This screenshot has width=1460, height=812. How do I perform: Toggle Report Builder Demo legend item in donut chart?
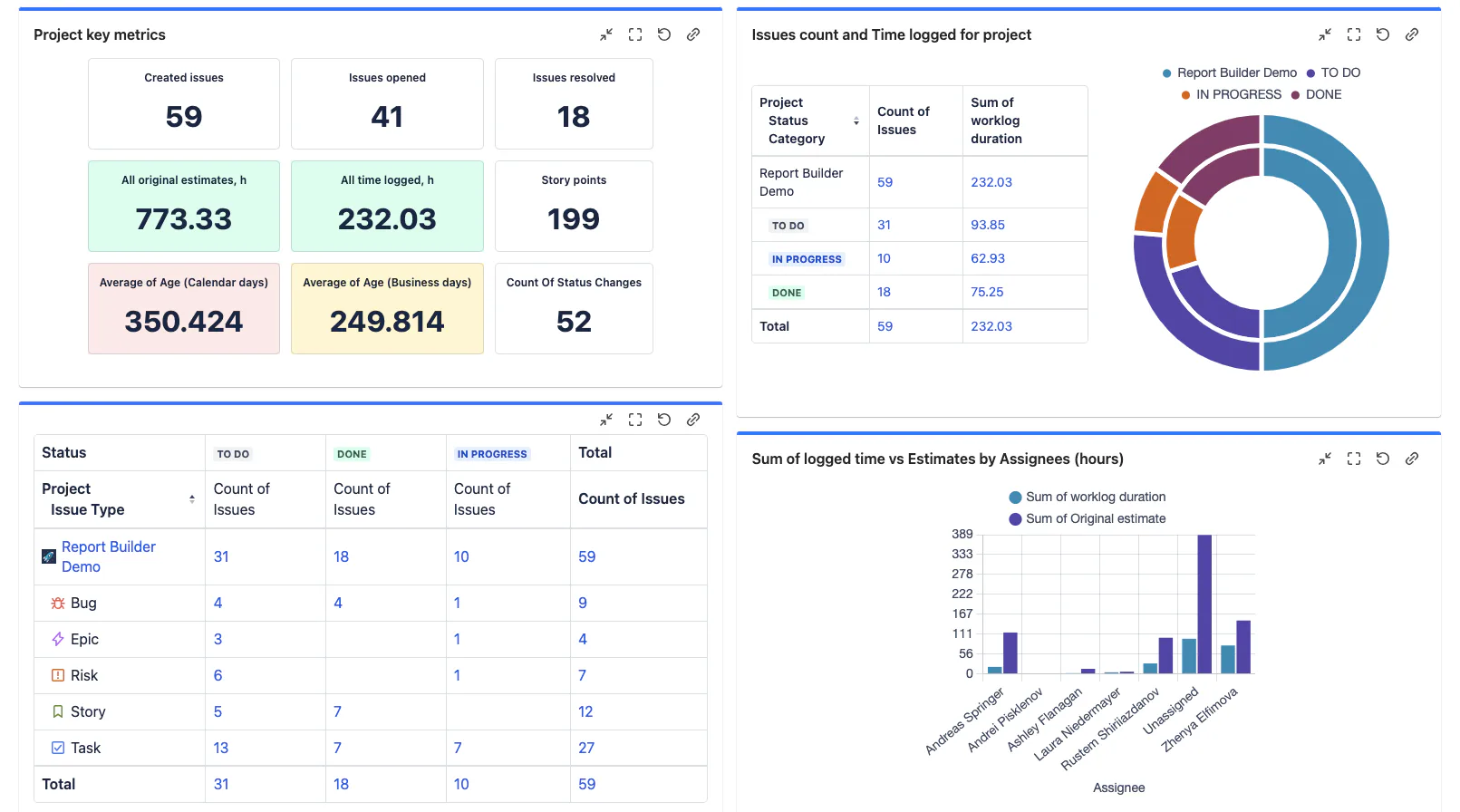pos(1230,72)
